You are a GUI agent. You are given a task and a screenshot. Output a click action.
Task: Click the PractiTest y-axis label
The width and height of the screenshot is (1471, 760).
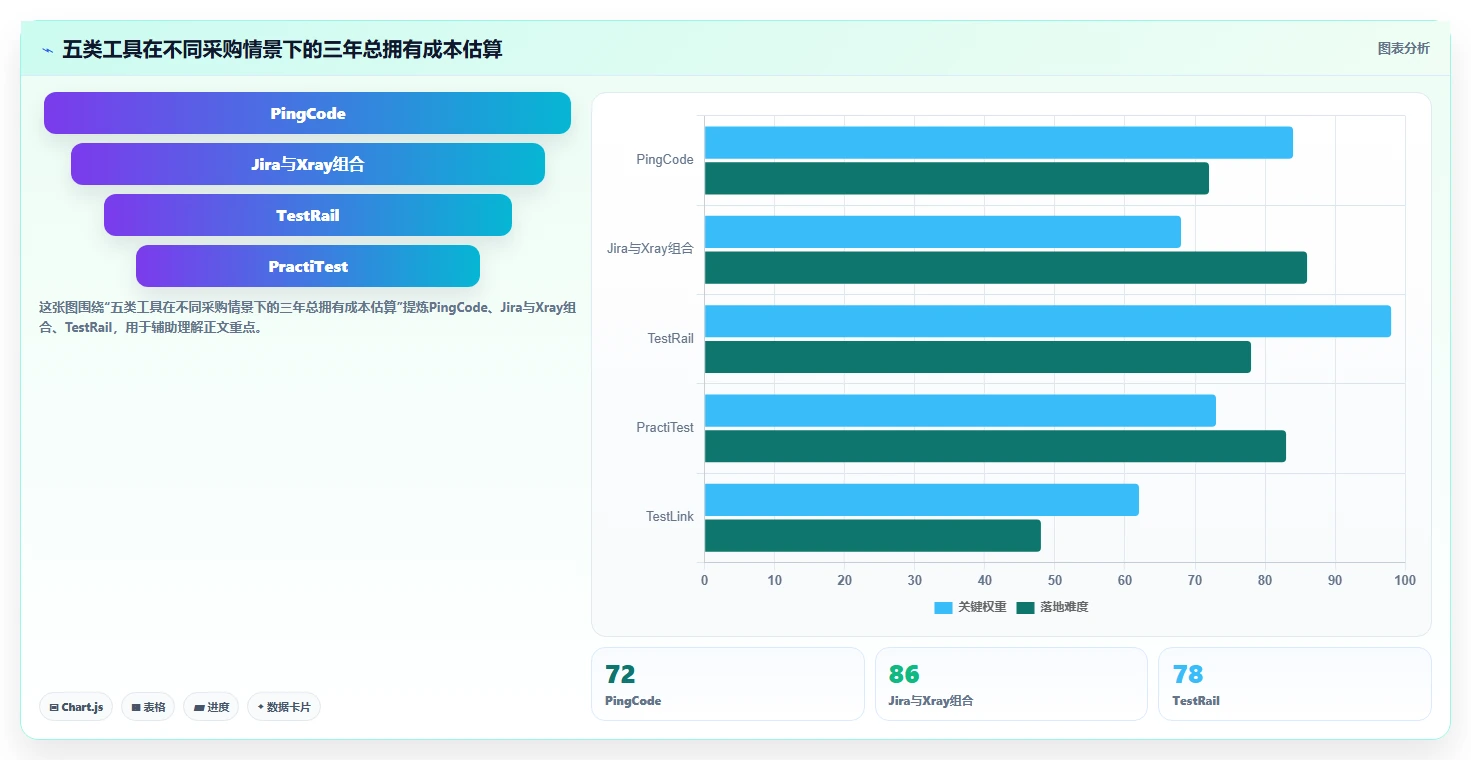tap(665, 427)
